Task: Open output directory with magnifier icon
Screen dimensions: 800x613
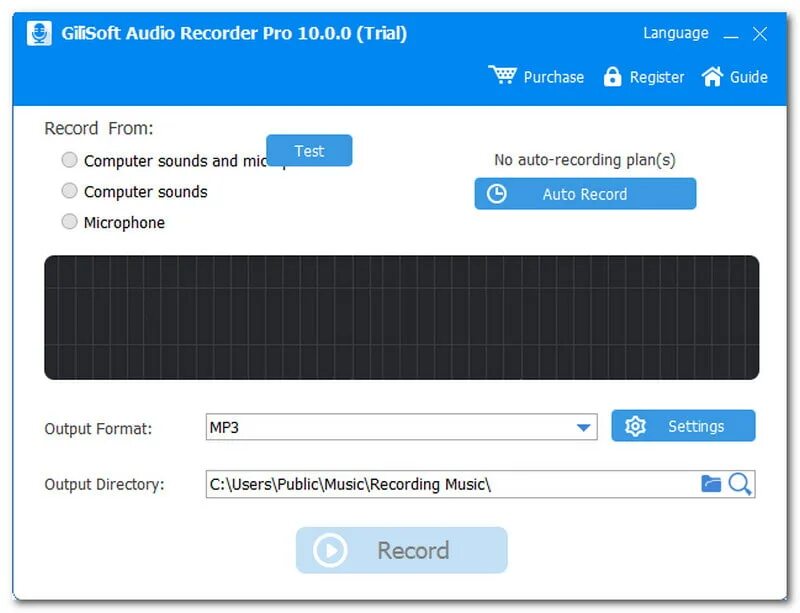Action: [x=739, y=484]
